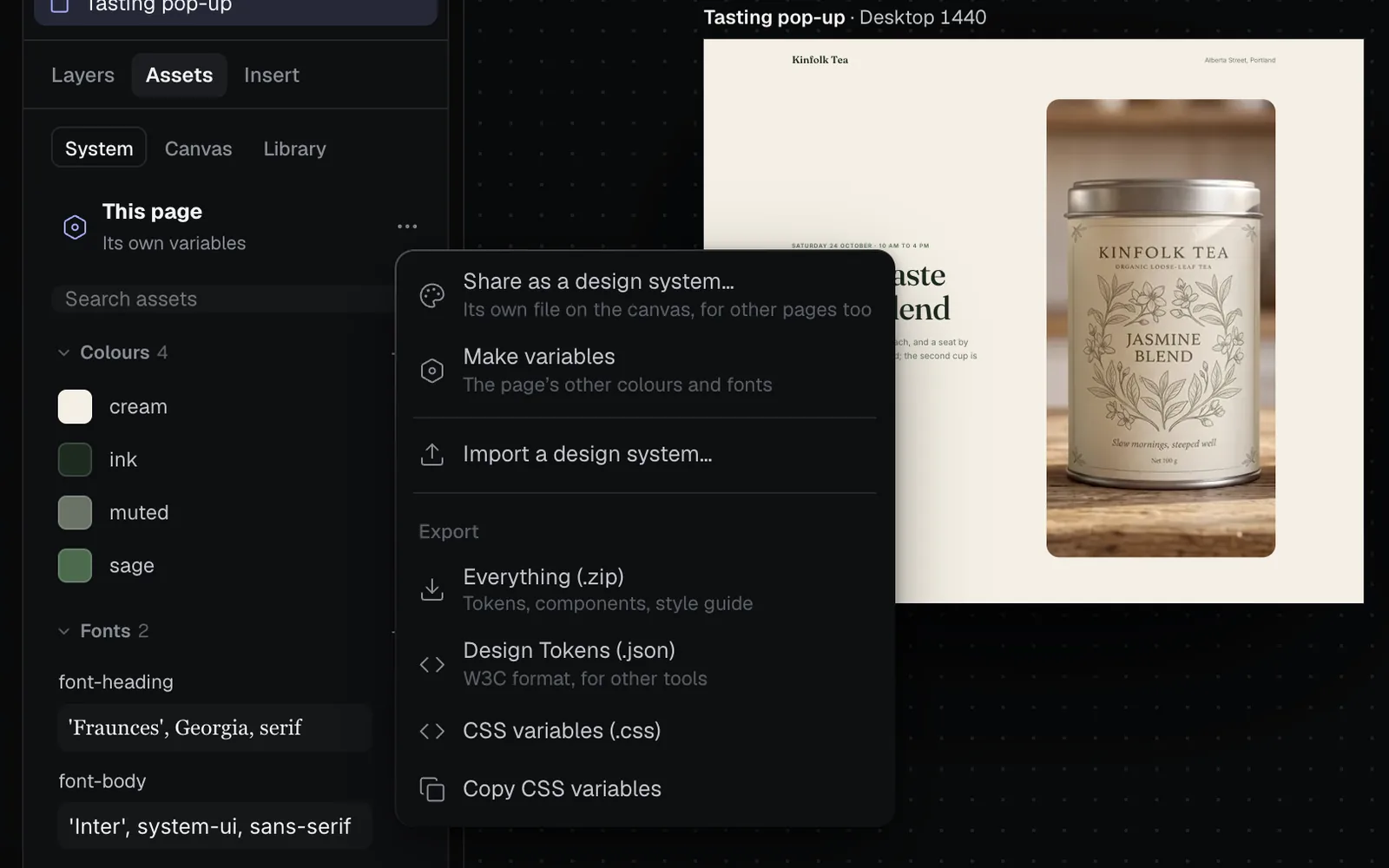Switch to the Canvas sub-tab

coord(198,148)
